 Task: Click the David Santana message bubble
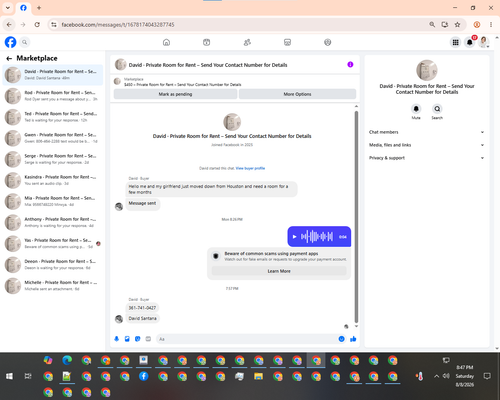(x=143, y=318)
